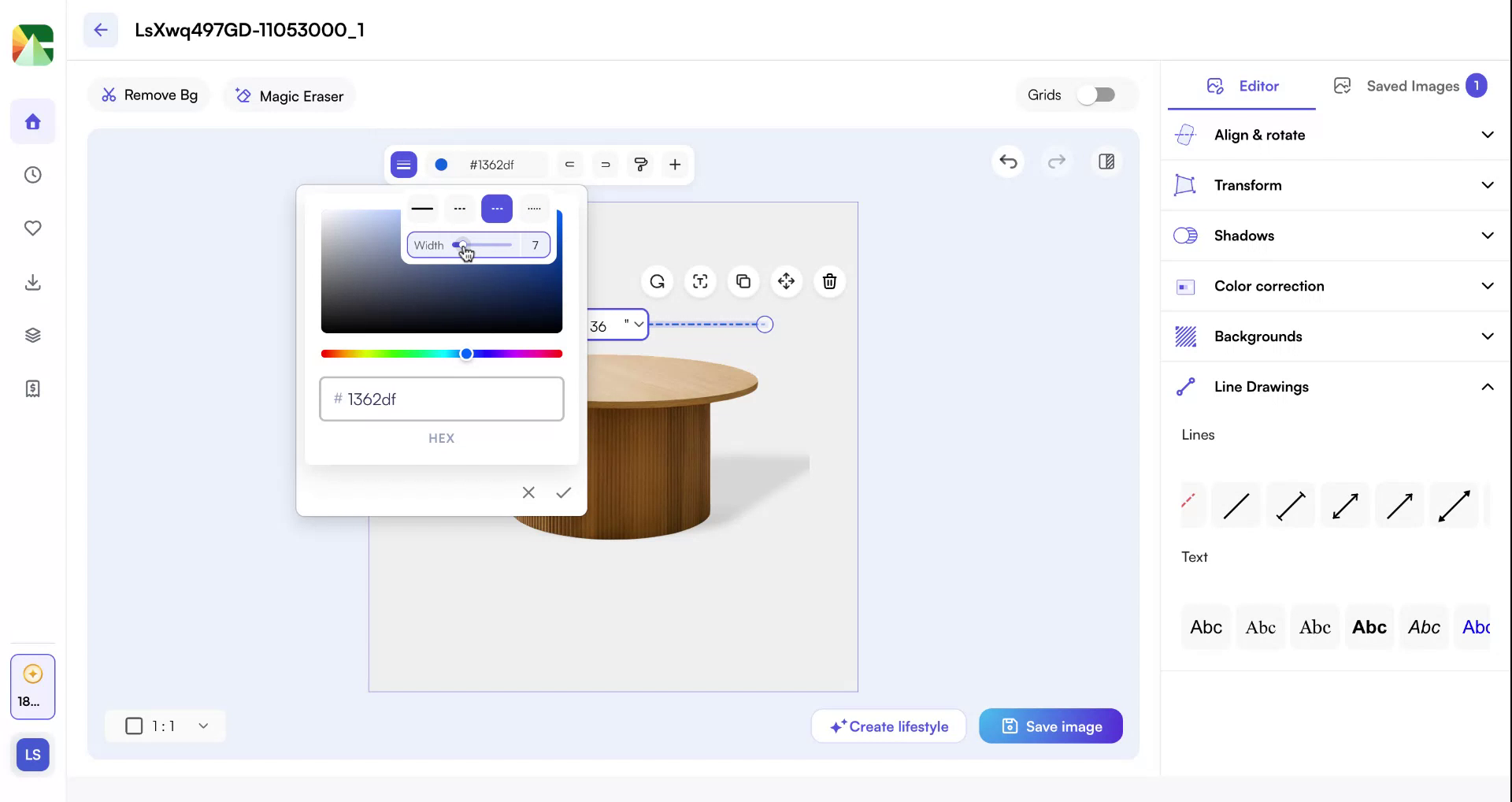
Task: Click the Save image button
Action: click(1051, 726)
